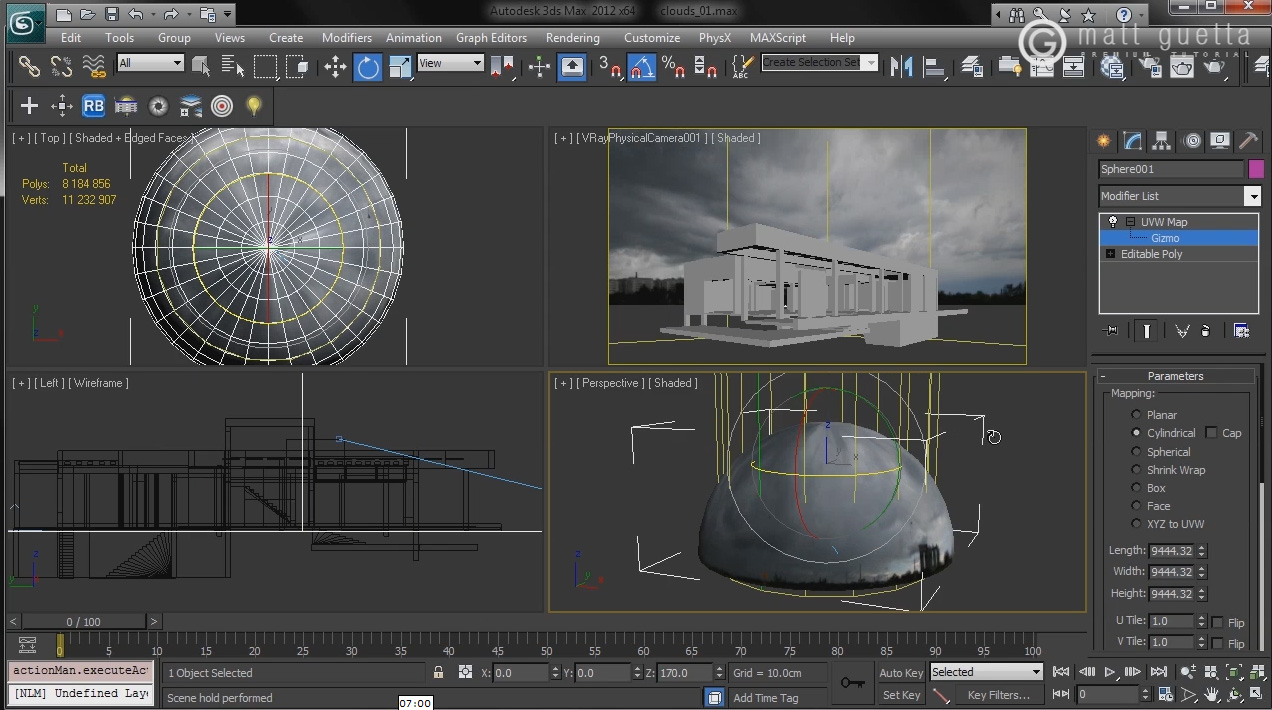Activate the Select and Rotate tool
The width and height of the screenshot is (1272, 710).
tap(368, 67)
